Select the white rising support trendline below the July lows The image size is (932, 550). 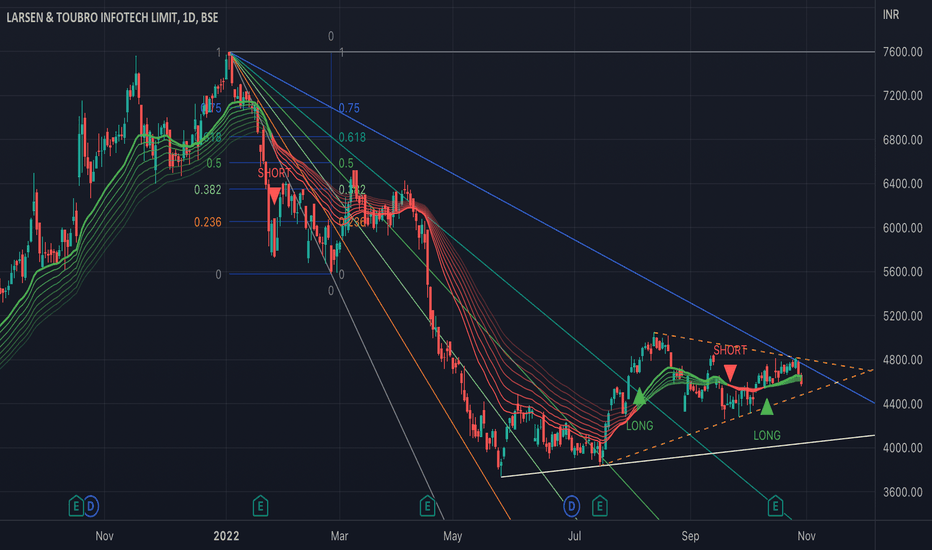coord(688,456)
